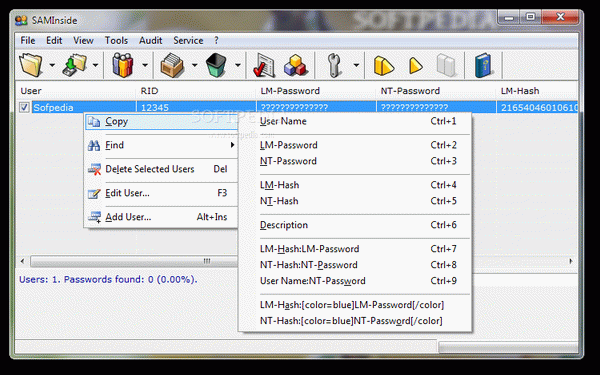The width and height of the screenshot is (600, 375).
Task: Click the cardboard box export icon
Action: coord(171,65)
